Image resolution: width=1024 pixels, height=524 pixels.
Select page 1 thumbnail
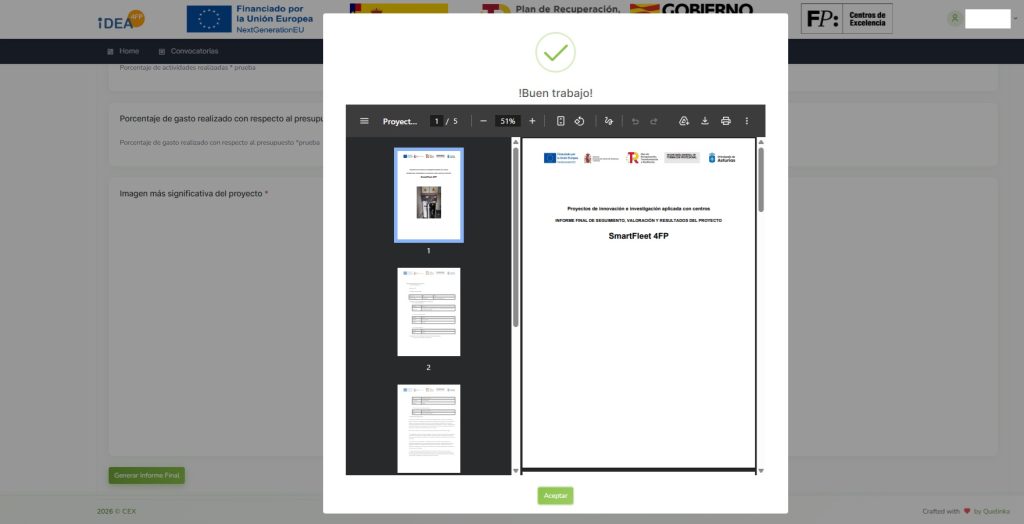pos(428,195)
